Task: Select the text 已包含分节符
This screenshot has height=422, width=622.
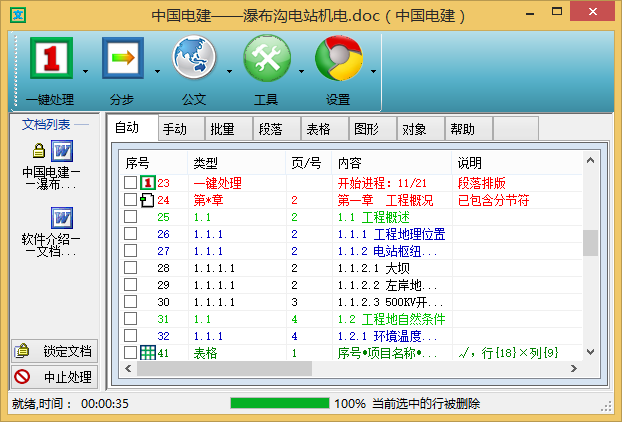Action: [493, 200]
